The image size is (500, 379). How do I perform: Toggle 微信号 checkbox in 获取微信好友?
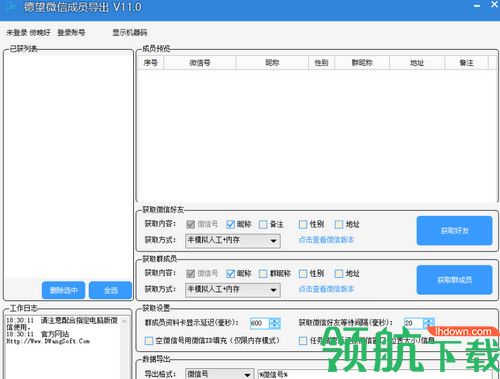[x=191, y=224]
